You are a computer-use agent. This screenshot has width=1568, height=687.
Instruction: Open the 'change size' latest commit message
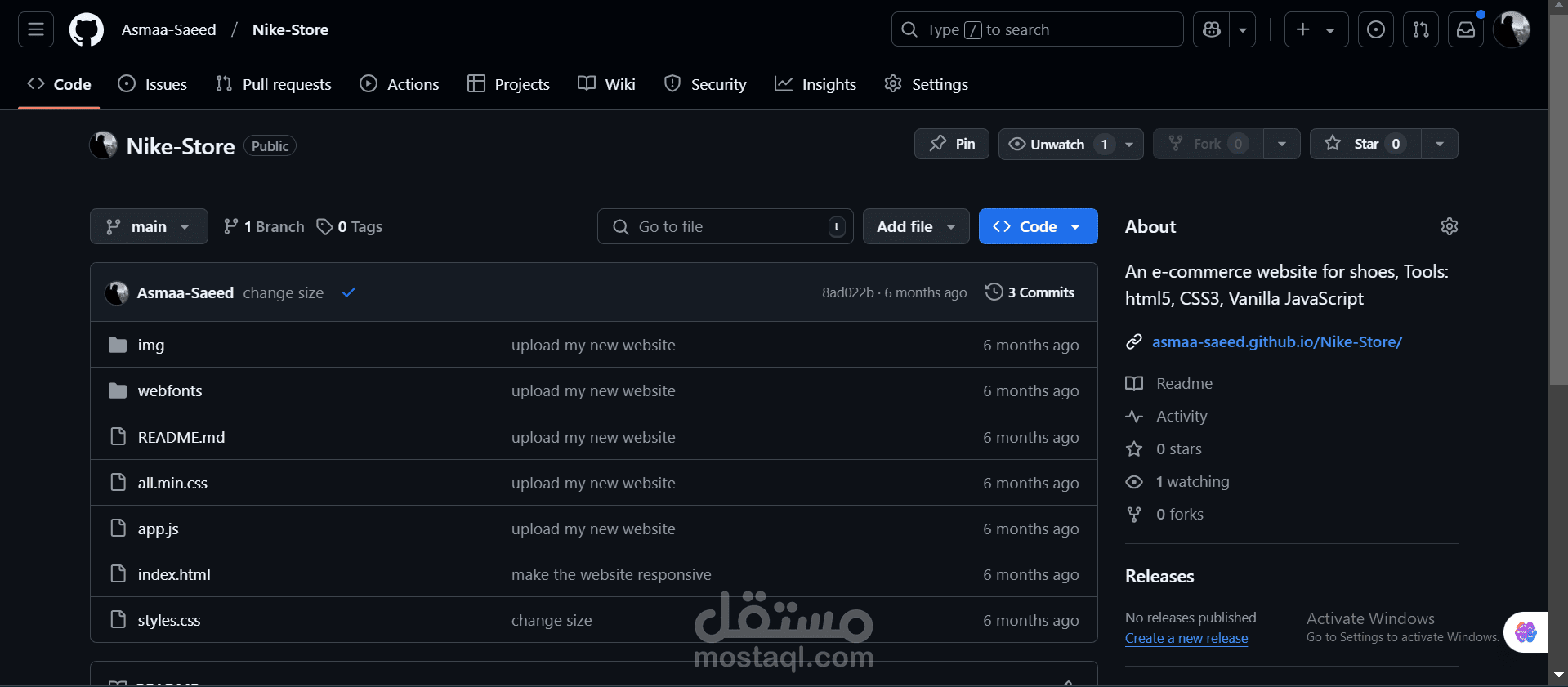click(283, 292)
